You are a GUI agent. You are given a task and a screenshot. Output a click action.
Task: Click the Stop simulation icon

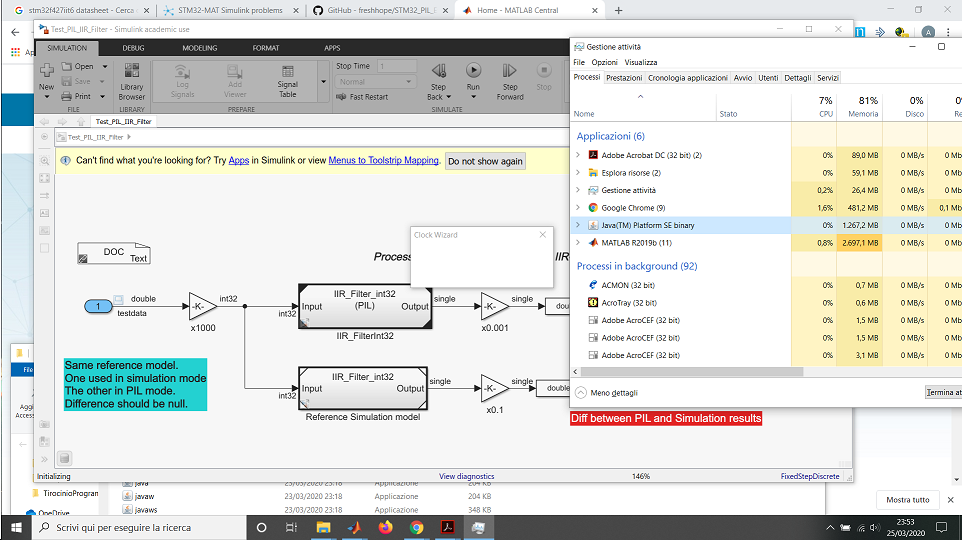[544, 71]
